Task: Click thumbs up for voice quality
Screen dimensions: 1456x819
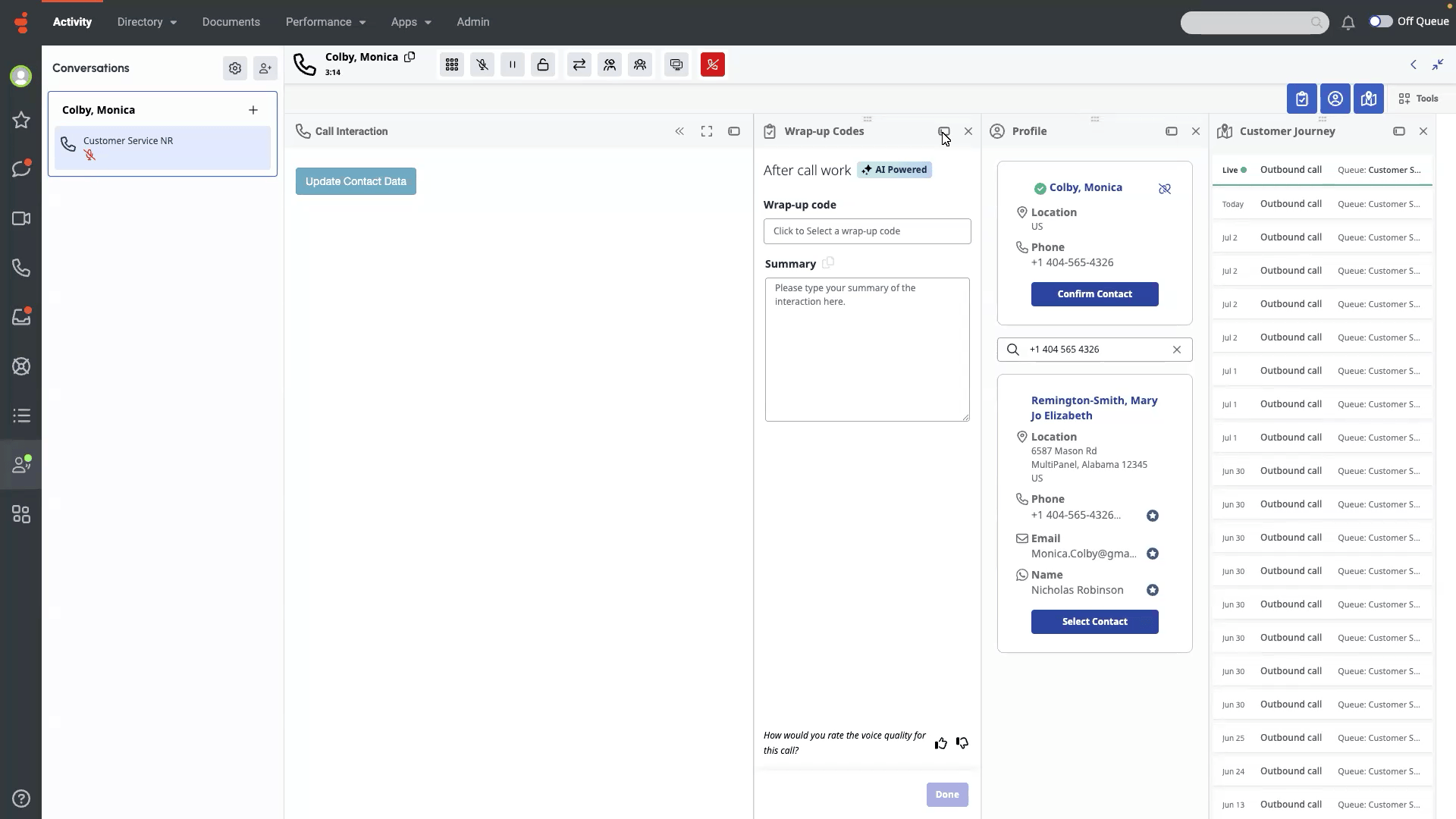Action: [941, 743]
